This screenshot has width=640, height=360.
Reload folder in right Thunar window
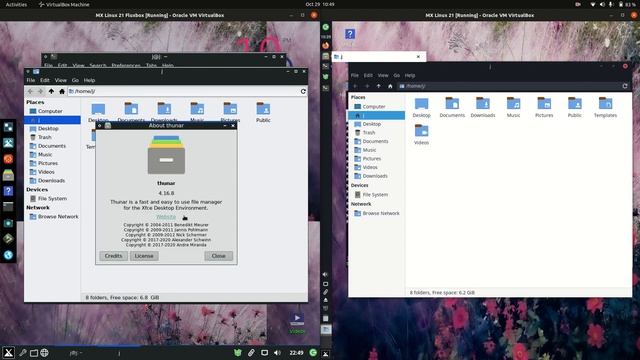coord(625,86)
